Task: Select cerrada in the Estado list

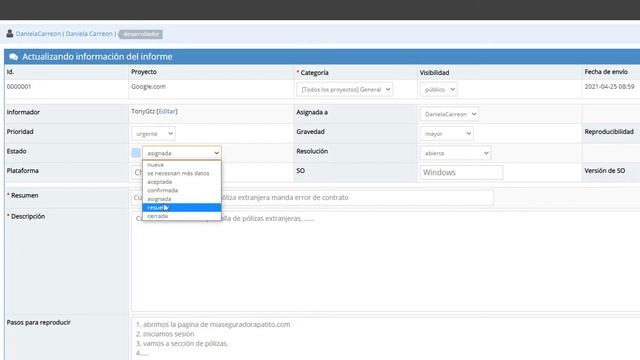Action: click(x=182, y=216)
